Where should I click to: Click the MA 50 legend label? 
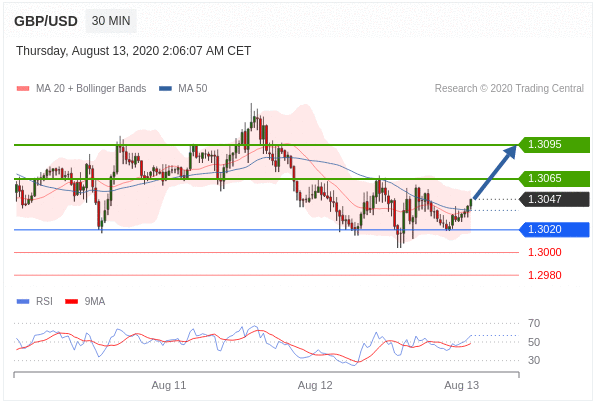tap(192, 88)
